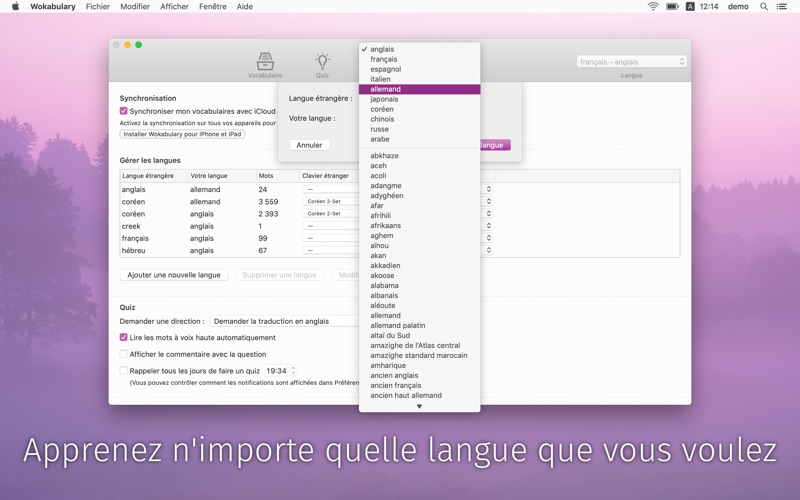Select afrikaans in the language list
The height and width of the screenshot is (500, 800).
click(x=419, y=226)
